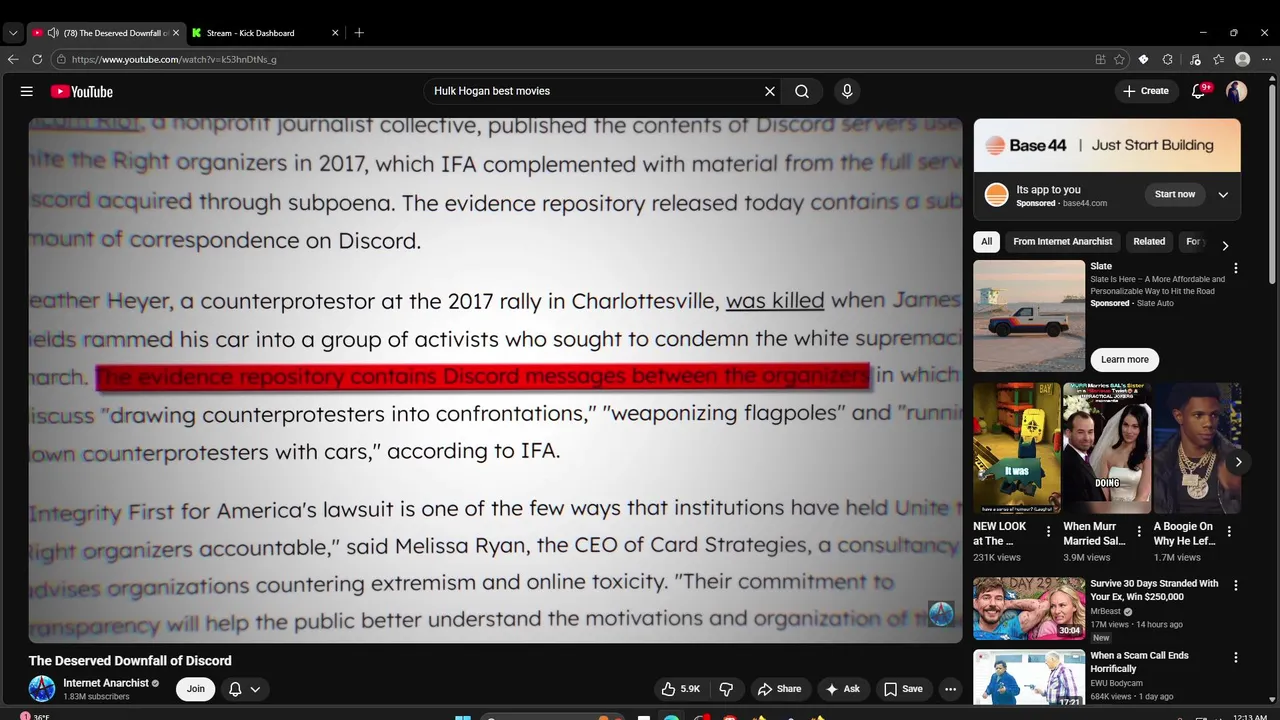Advance the Shorts shelf with next arrow
This screenshot has height=720, width=1280.
coord(1238,462)
